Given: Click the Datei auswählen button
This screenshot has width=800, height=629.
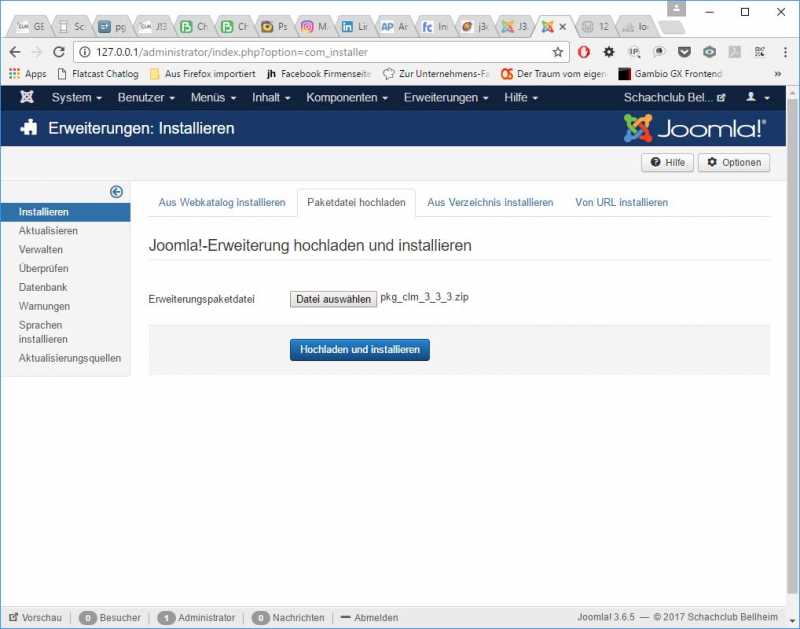Looking at the screenshot, I should (x=333, y=299).
